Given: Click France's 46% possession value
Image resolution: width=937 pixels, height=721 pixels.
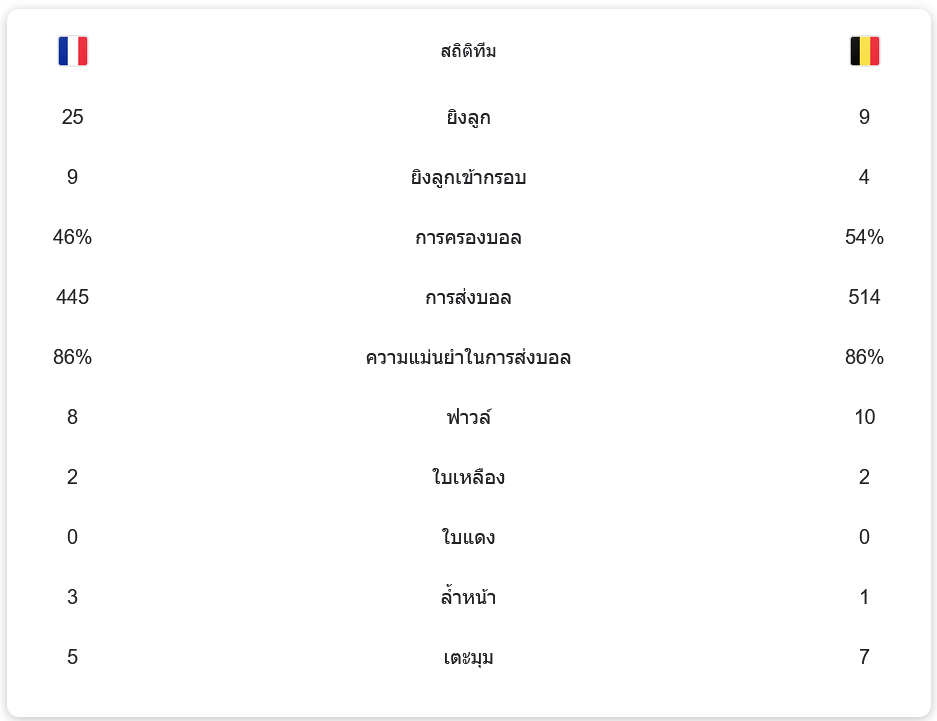Looking at the screenshot, I should click(x=73, y=238).
